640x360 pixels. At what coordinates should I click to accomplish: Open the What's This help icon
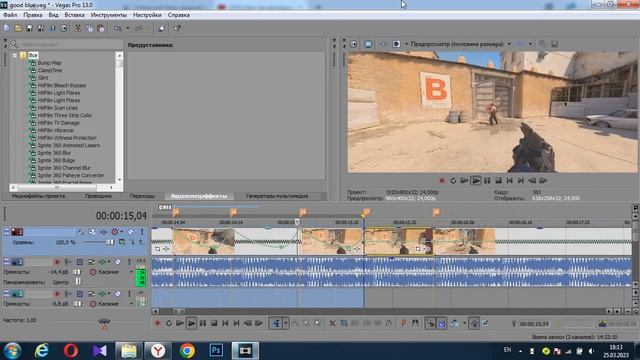coord(177,28)
